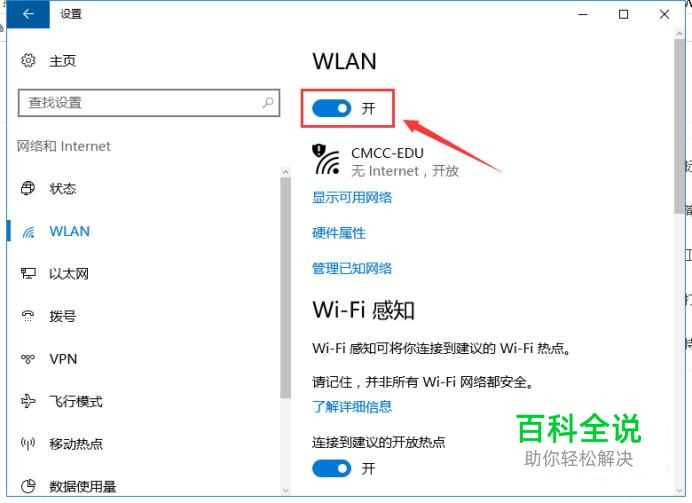Select the Ethernet monitor icon
This screenshot has height=503, width=692.
pyautogui.click(x=28, y=274)
